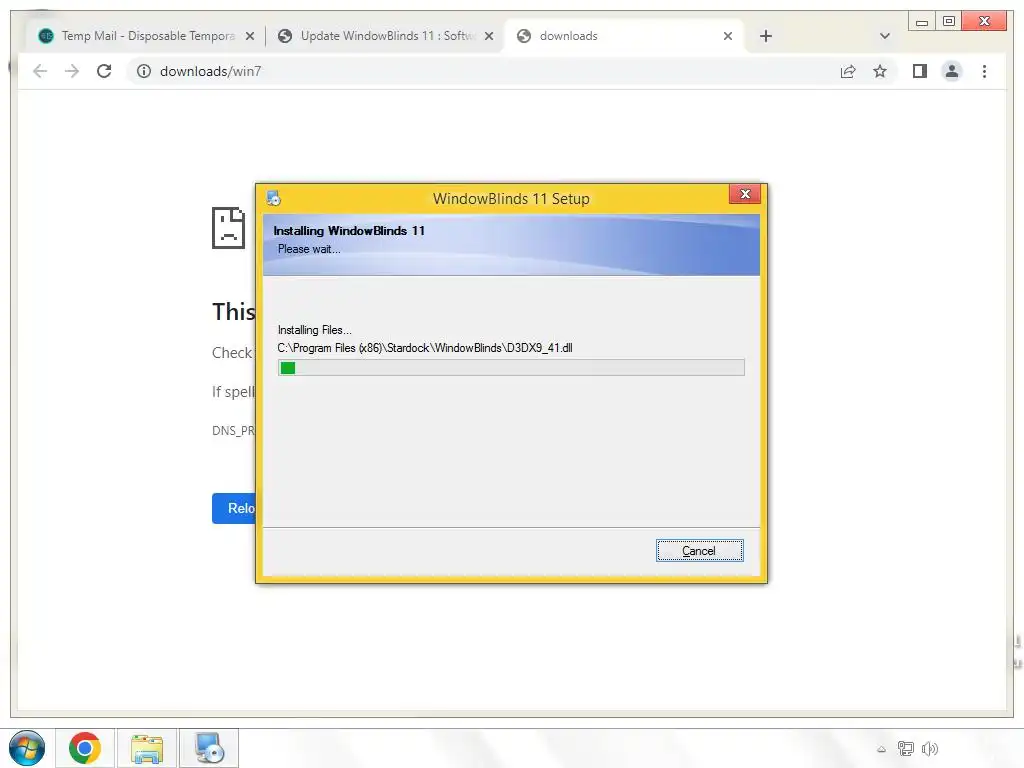
Task: View site information icon in address bar
Action: (x=144, y=71)
